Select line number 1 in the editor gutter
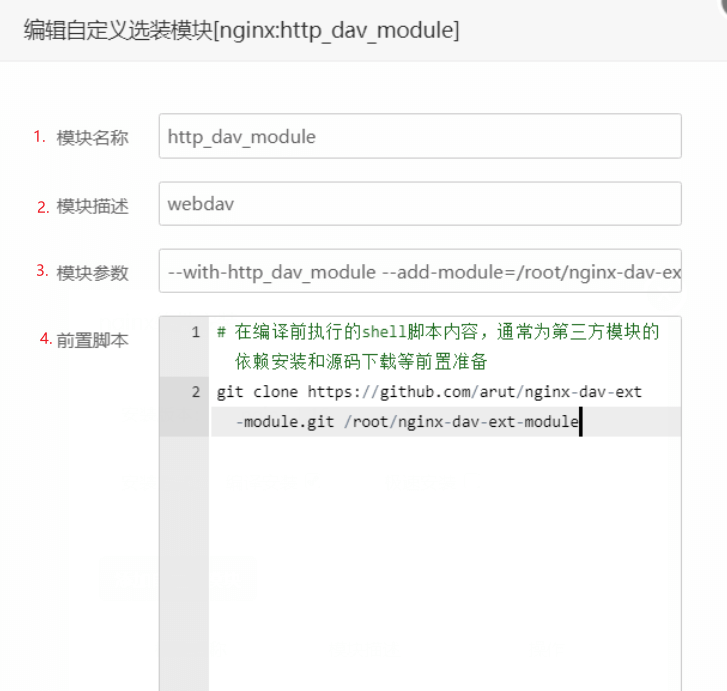 [x=196, y=332]
